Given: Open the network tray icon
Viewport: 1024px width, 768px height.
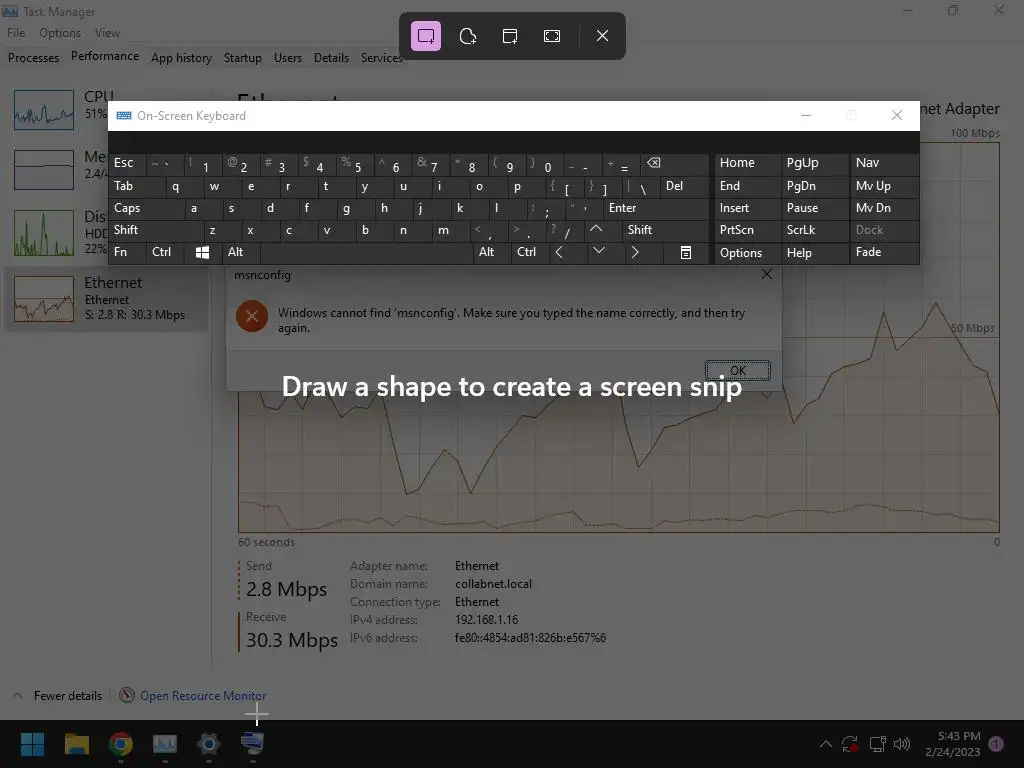Looking at the screenshot, I should [877, 744].
